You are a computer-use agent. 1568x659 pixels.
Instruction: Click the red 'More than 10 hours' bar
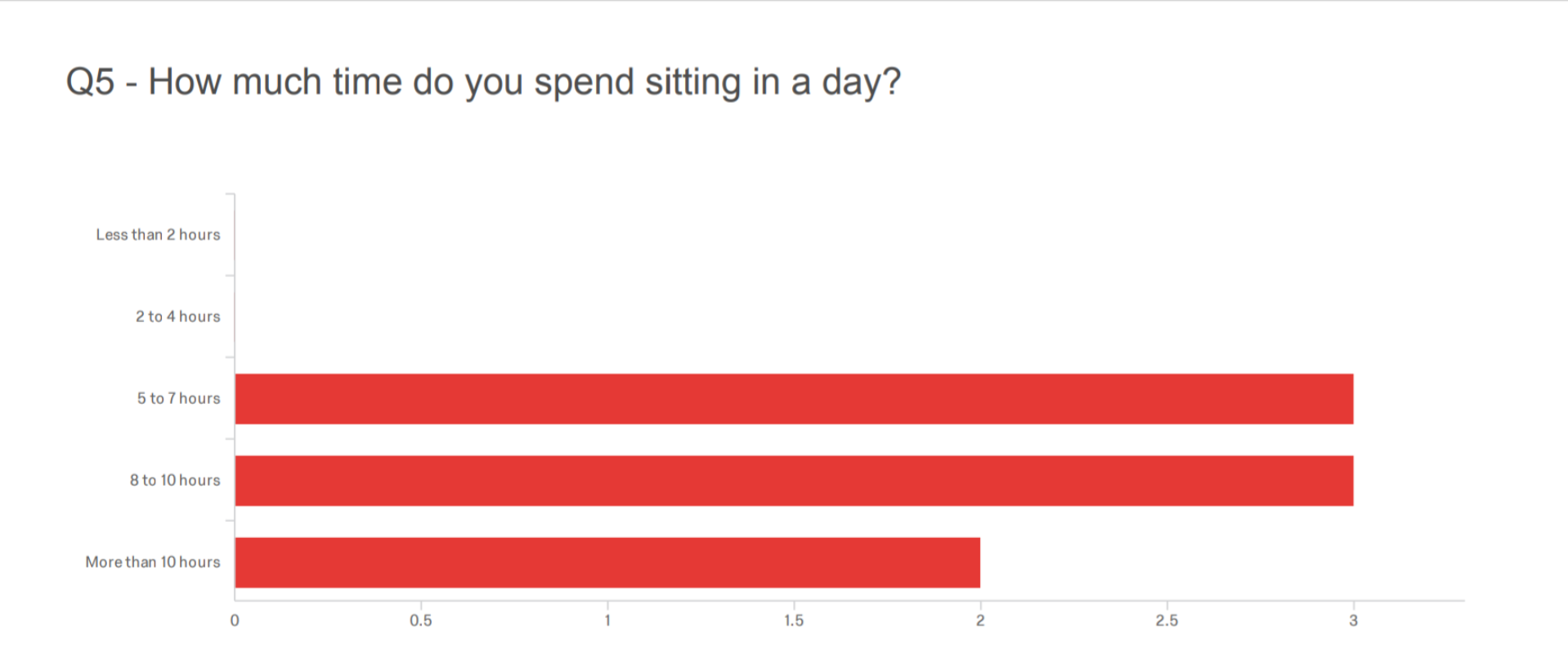coord(607,563)
